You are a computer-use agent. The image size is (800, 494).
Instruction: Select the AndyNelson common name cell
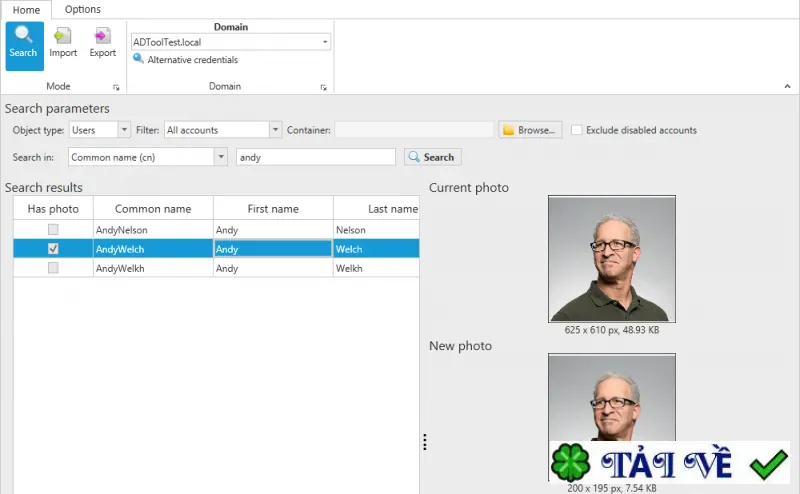pos(153,230)
